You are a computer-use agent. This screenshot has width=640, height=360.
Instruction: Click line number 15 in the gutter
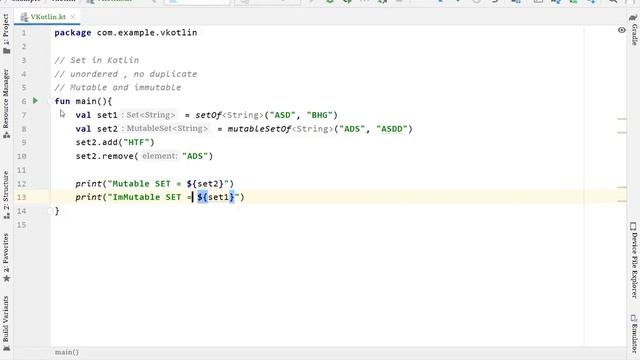21,224
